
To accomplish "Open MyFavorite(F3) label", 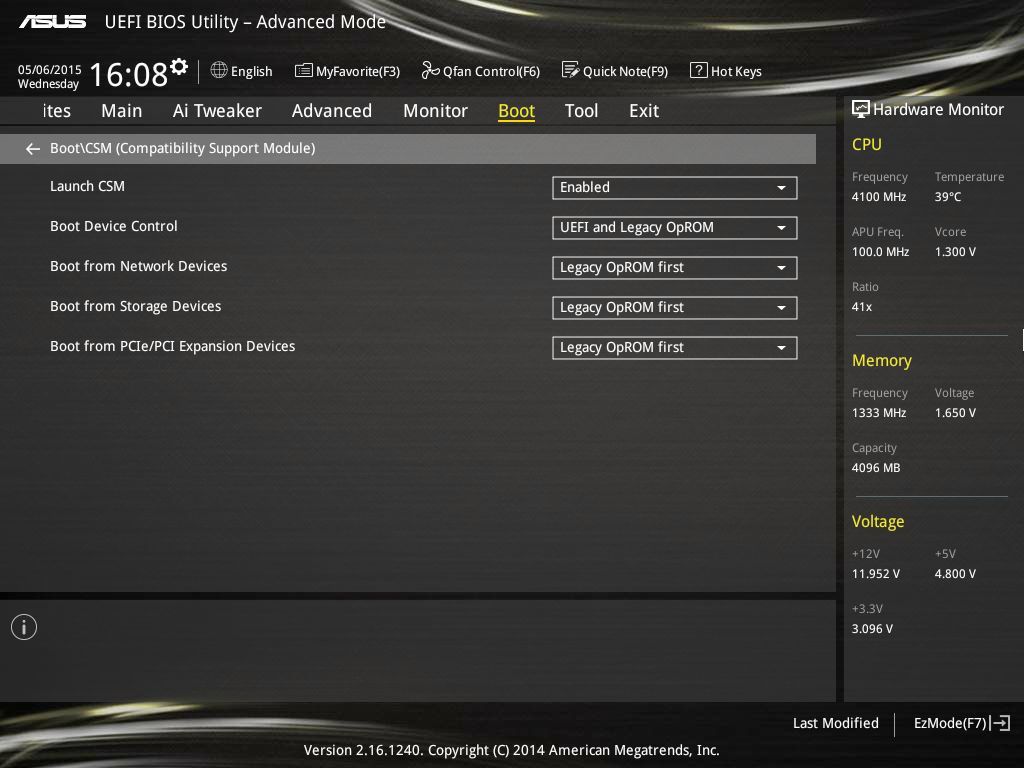I will click(x=358, y=71).
